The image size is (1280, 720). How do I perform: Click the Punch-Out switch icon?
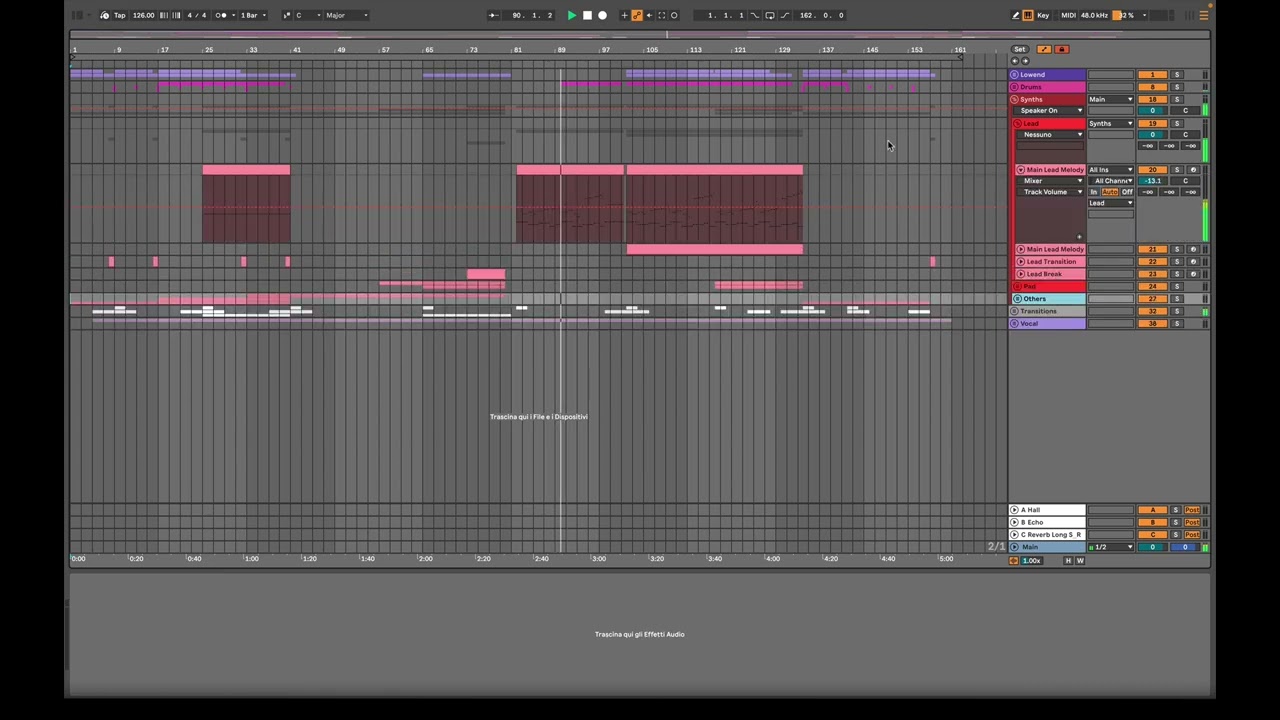coord(784,15)
